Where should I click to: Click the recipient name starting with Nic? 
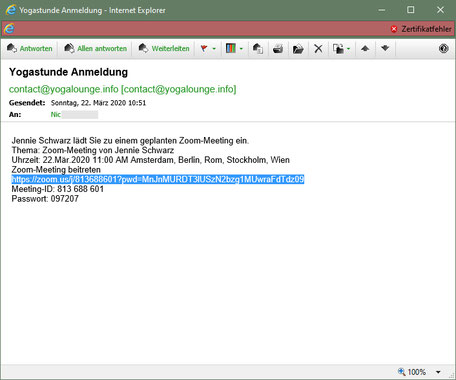[x=55, y=115]
